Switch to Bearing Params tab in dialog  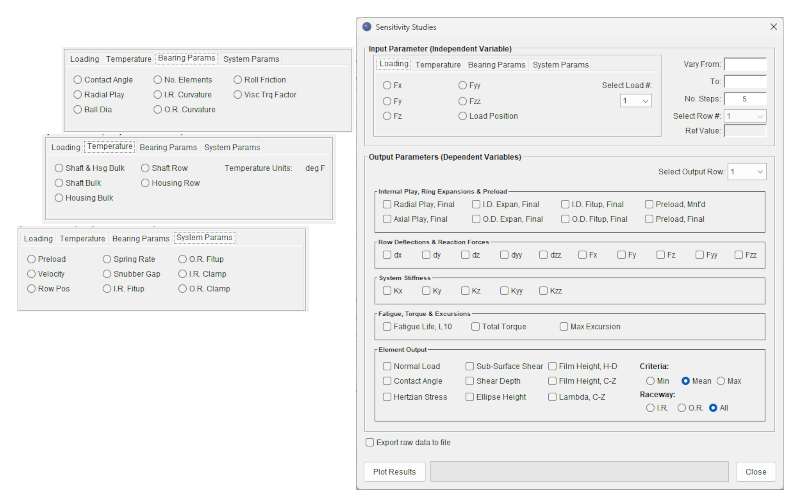[496, 65]
